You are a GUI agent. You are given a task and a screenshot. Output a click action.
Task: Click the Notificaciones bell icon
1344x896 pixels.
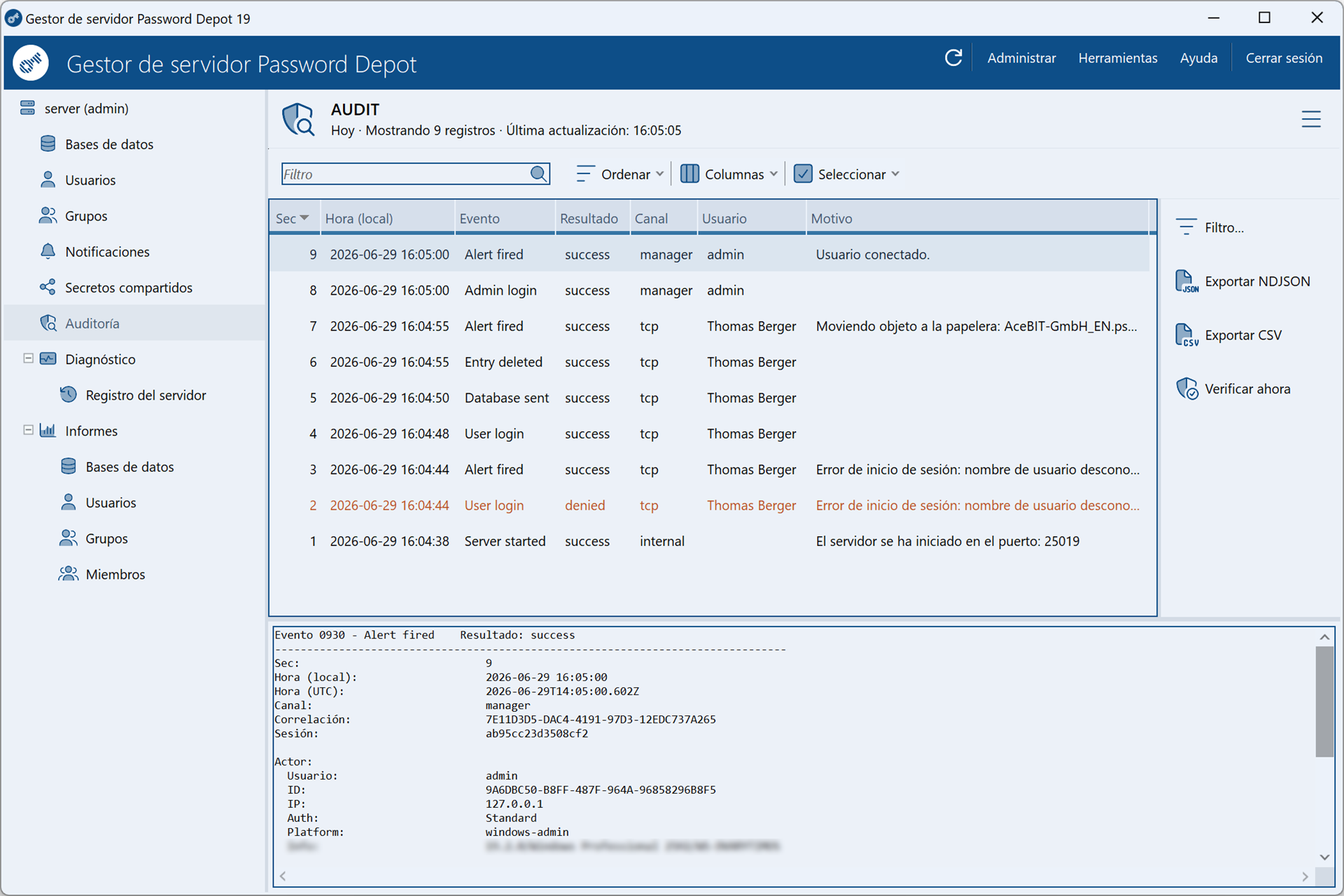coord(48,251)
